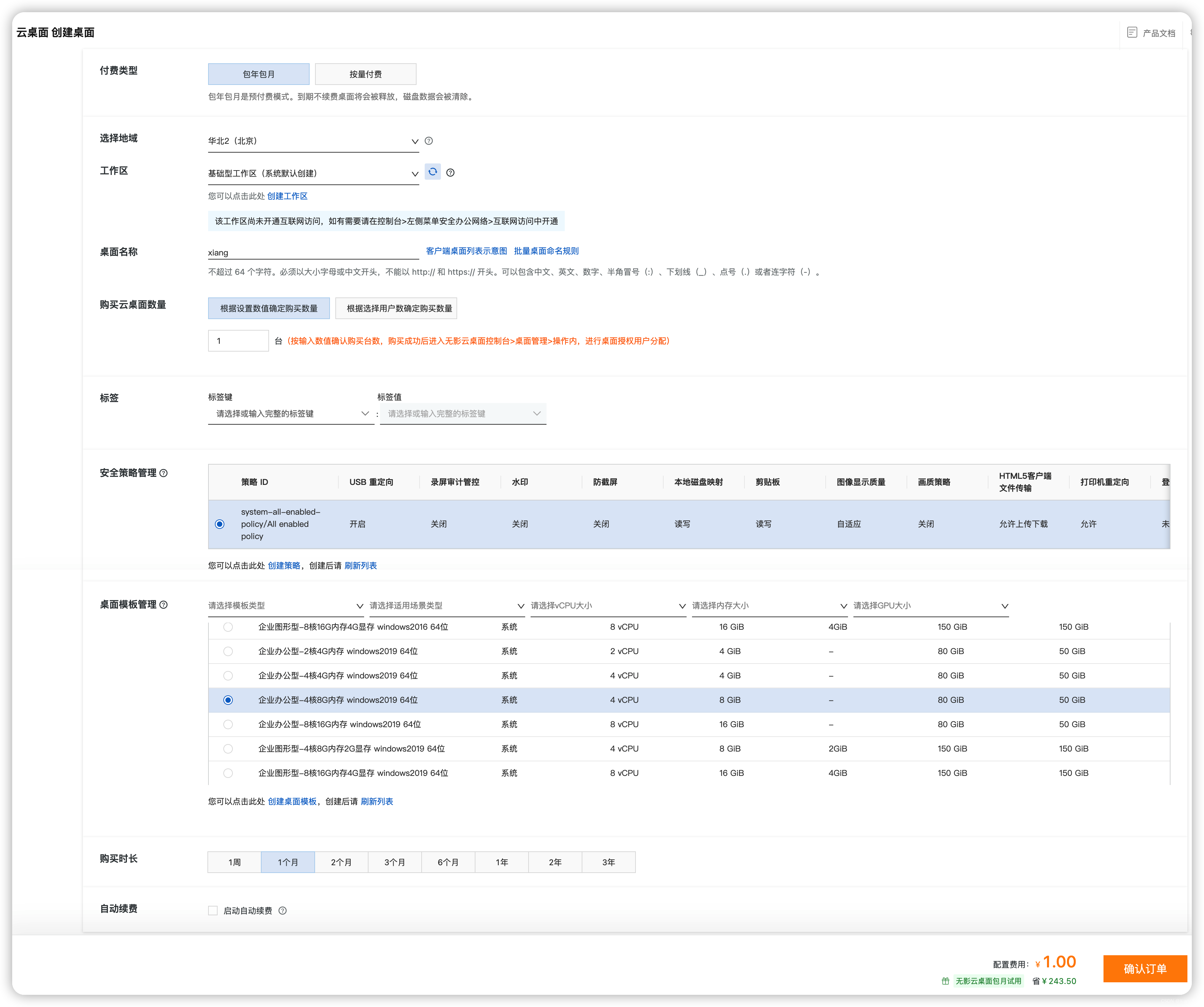Screen dimensions: 1204x1007
Task: Select 根据设置数值确定购买数量 option
Action: [x=268, y=309]
